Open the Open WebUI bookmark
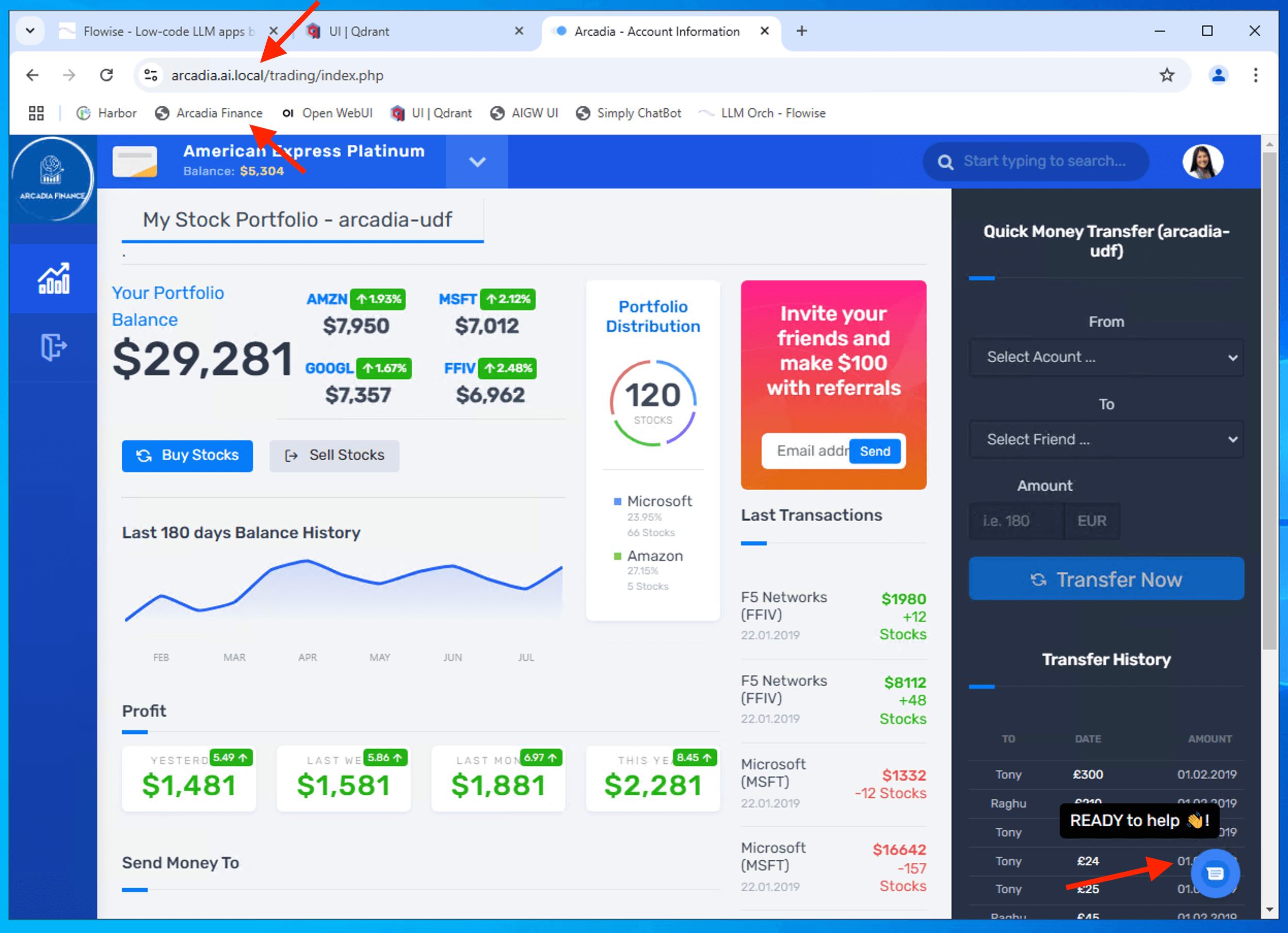The height and width of the screenshot is (933, 1288). (328, 113)
